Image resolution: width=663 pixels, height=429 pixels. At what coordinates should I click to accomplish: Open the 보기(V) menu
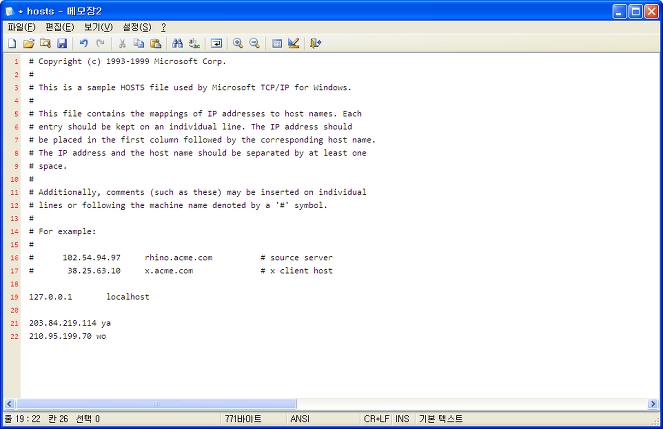click(98, 27)
